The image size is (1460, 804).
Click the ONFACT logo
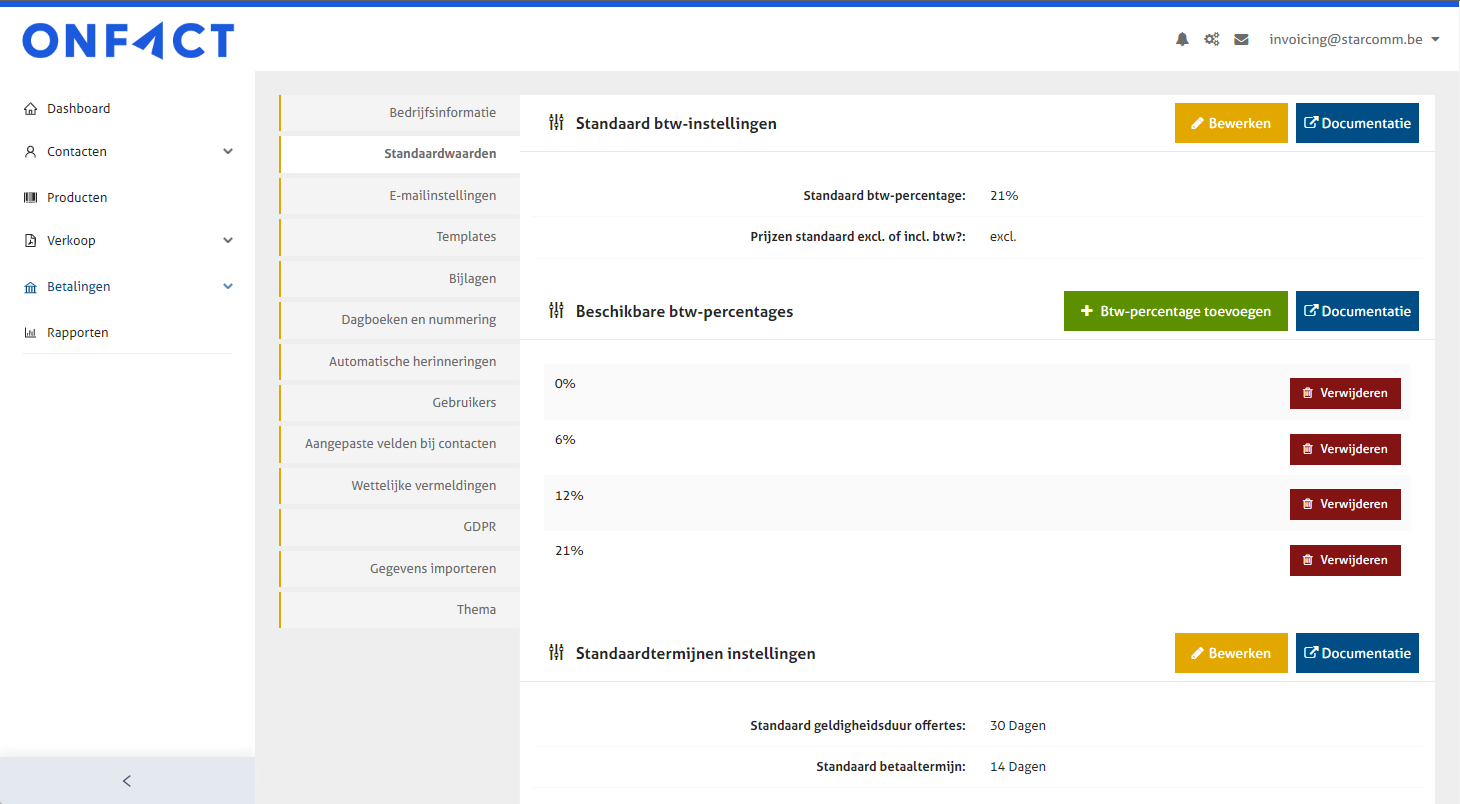128,41
